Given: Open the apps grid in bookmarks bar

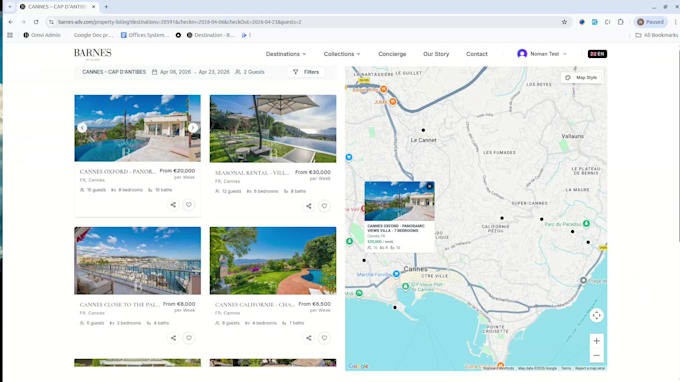Looking at the screenshot, I should pos(10,35).
